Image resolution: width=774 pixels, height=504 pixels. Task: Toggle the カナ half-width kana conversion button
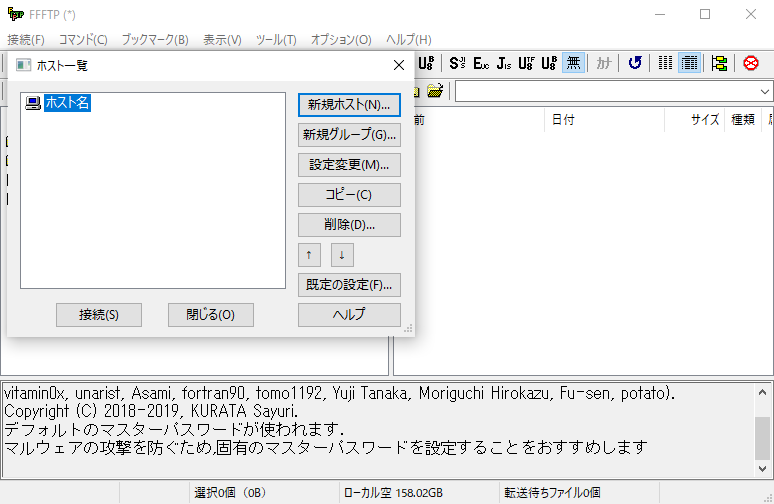603,63
